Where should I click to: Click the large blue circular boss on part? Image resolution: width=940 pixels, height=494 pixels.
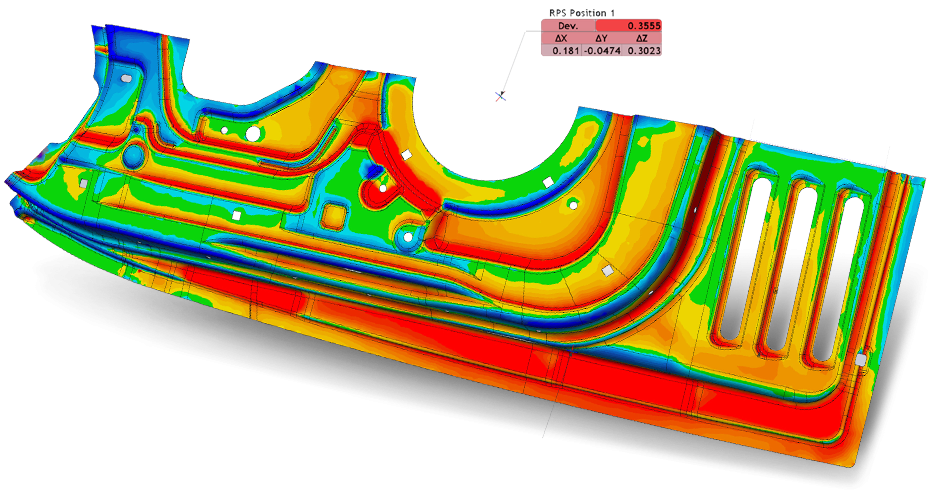coord(134,156)
